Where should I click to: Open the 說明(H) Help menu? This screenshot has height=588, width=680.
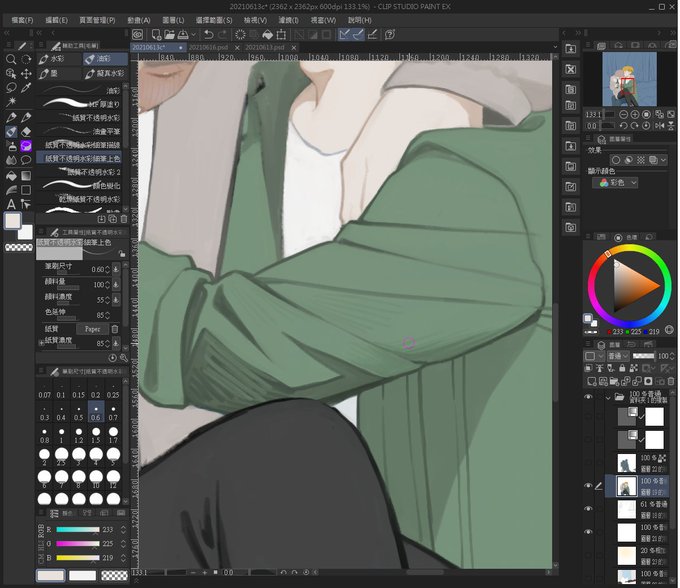360,20
